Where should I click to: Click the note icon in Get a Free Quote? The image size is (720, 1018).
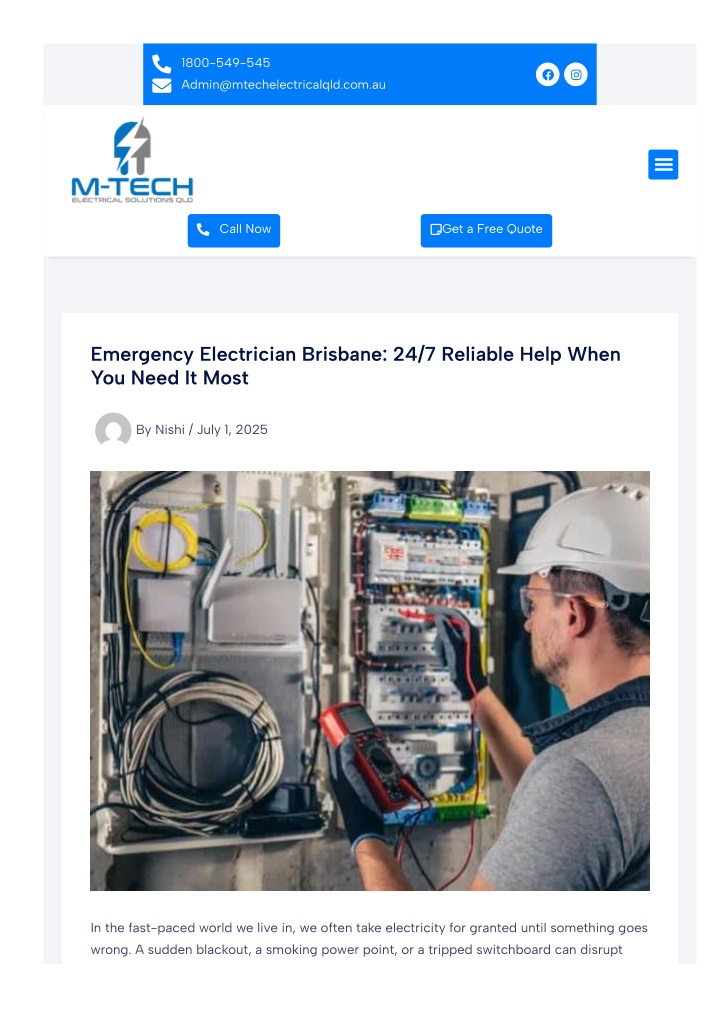pos(436,230)
